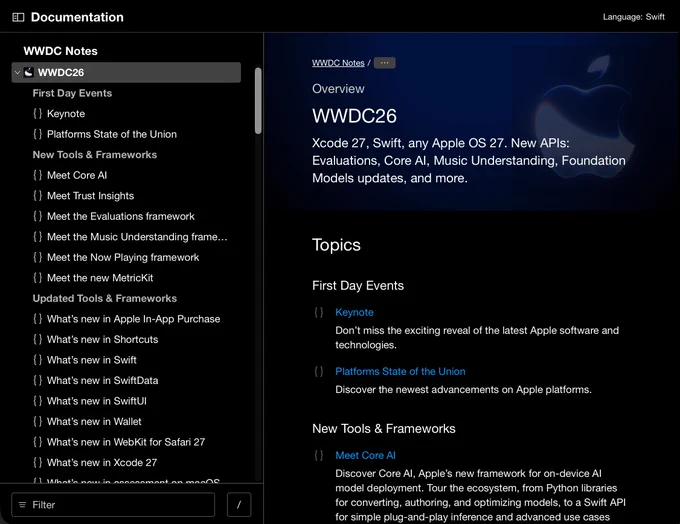Screen dimensions: 680x524
Task: Select Meet the Music Understanding framework entry
Action: pos(137,237)
